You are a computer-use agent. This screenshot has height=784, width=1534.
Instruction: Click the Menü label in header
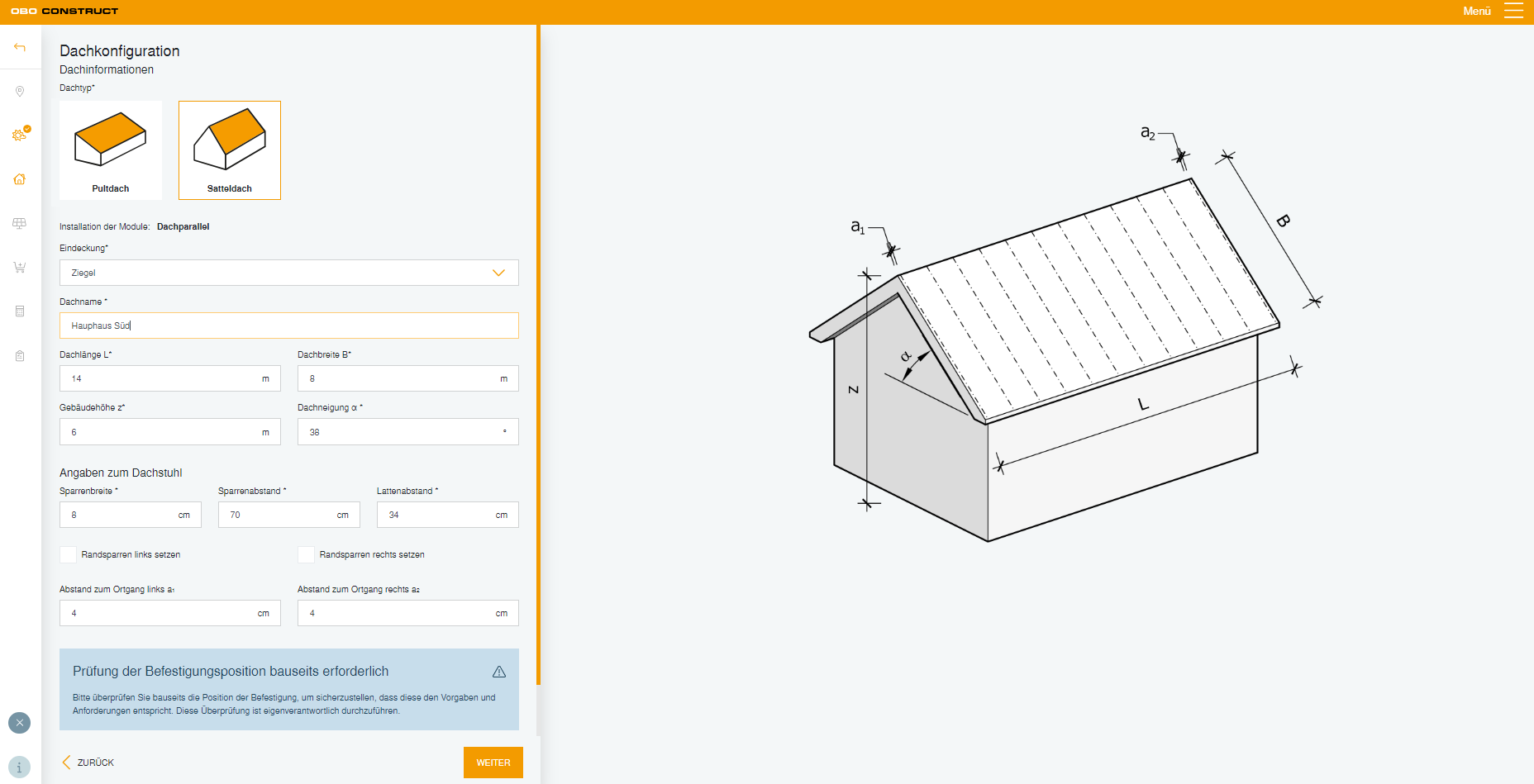(x=1477, y=11)
